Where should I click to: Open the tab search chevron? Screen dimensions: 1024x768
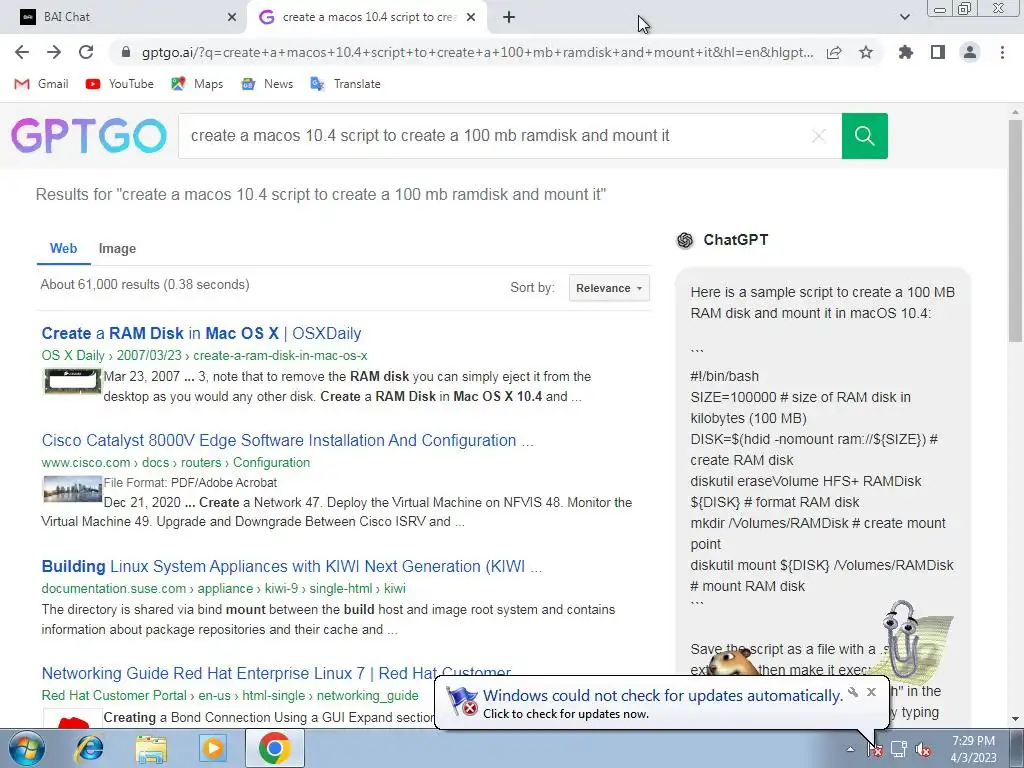pos(904,17)
